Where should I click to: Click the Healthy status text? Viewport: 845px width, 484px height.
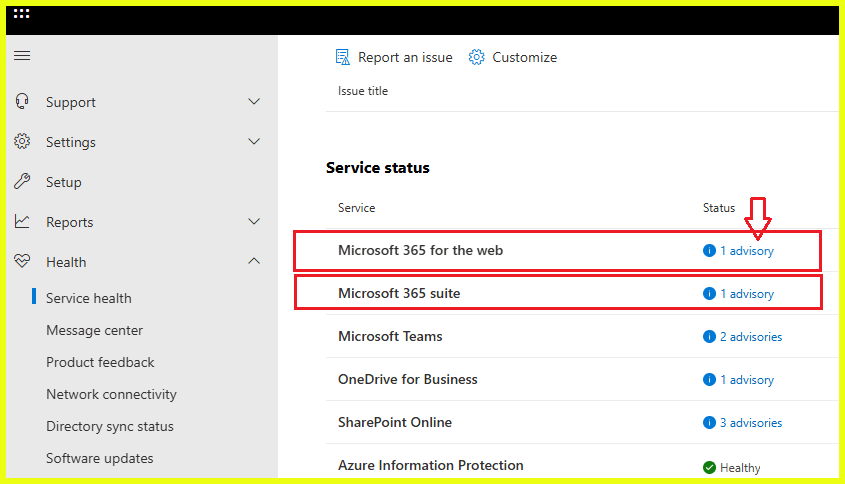[740, 468]
